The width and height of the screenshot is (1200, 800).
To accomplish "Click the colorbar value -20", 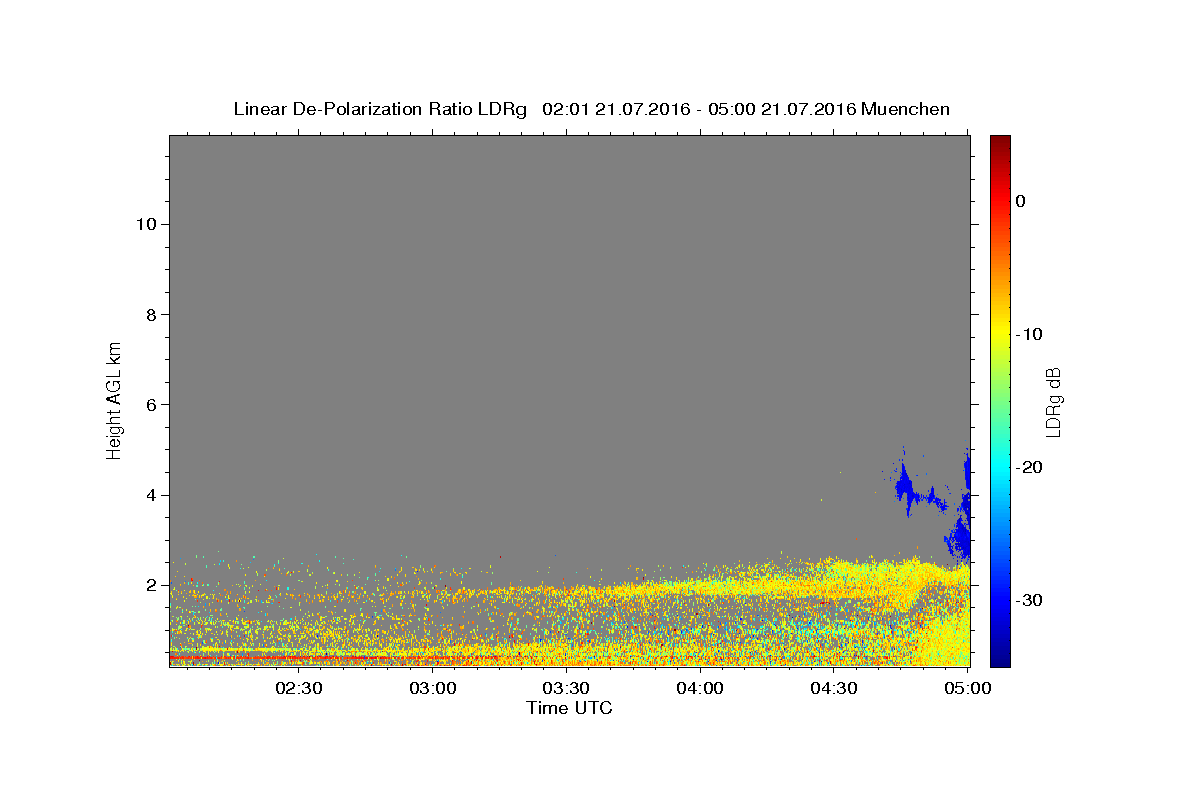I will pos(1030,467).
